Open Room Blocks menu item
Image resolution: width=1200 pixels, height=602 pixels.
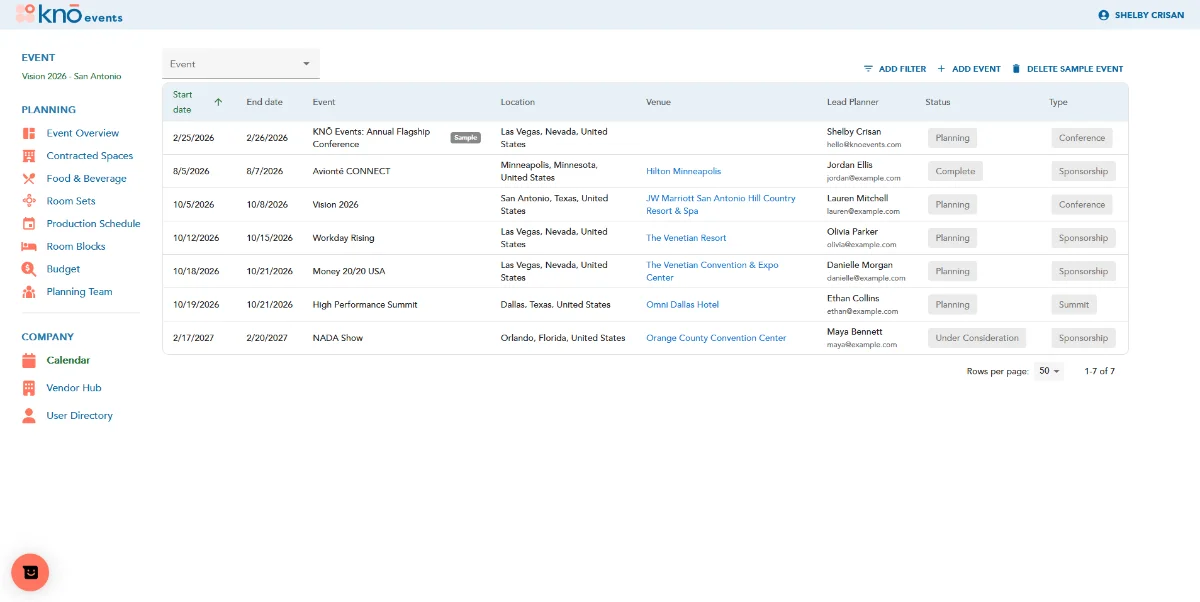click(x=75, y=247)
